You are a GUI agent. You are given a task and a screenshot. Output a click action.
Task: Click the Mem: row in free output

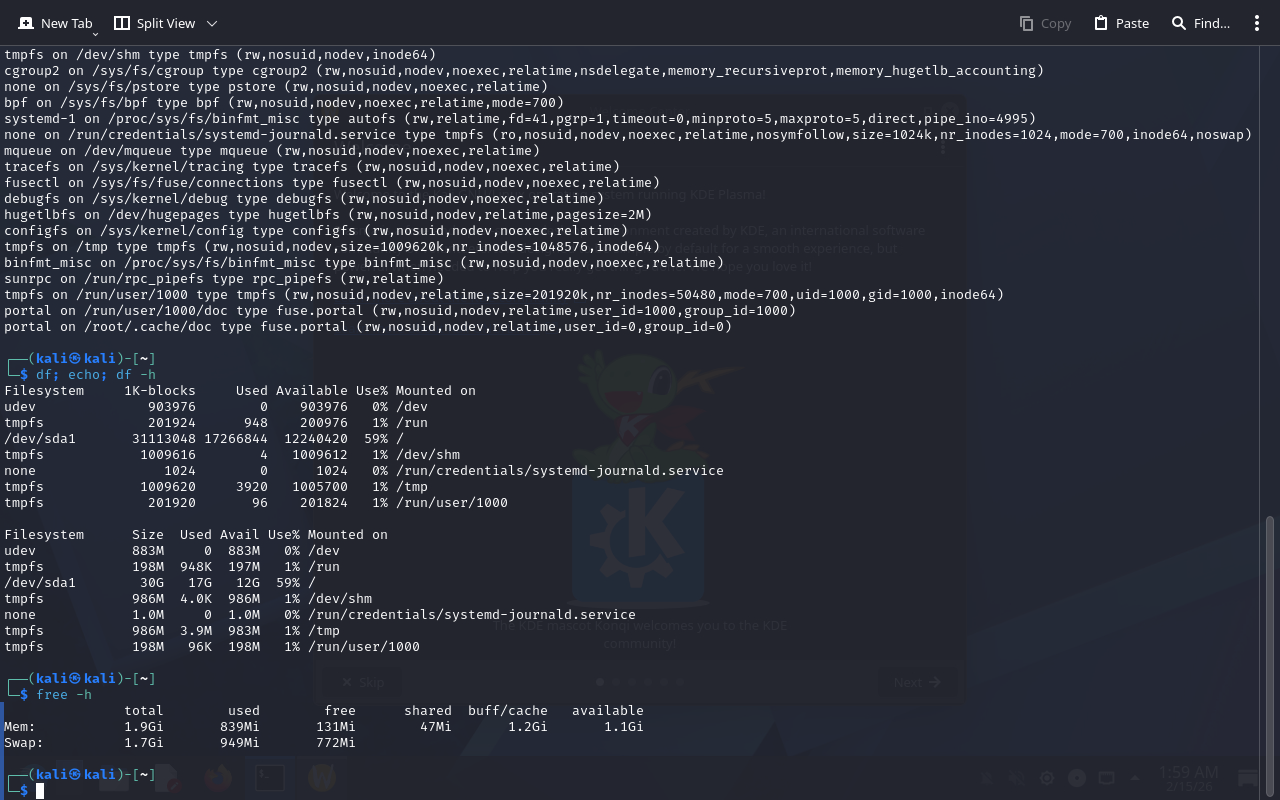[x=20, y=727]
